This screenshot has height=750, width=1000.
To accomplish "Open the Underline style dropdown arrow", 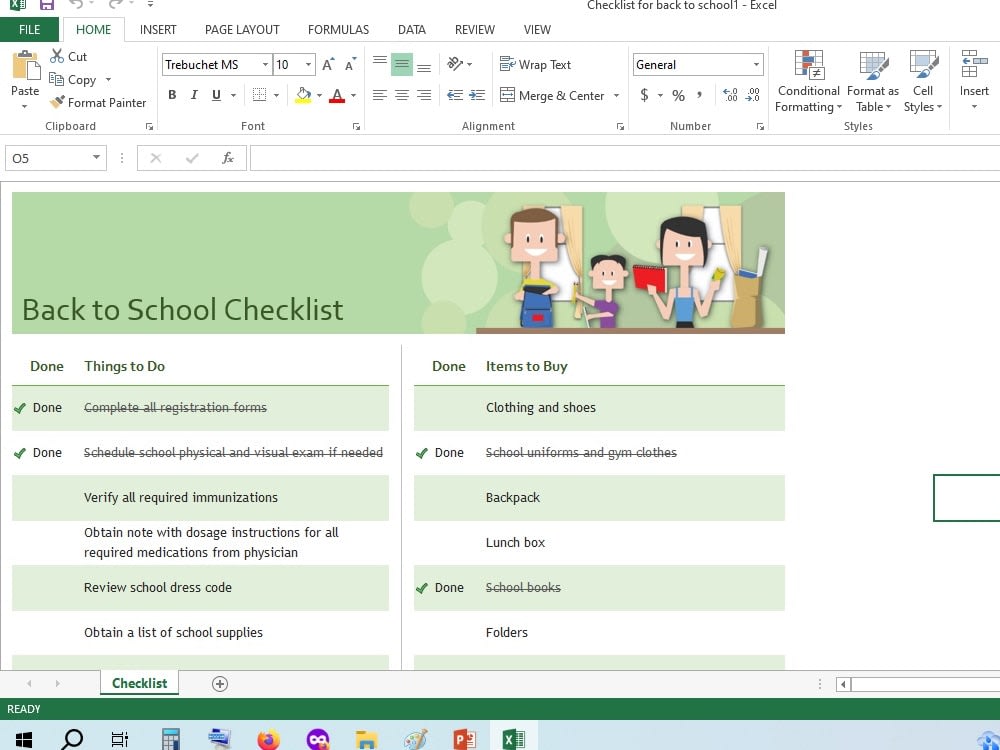I will click(x=233, y=96).
